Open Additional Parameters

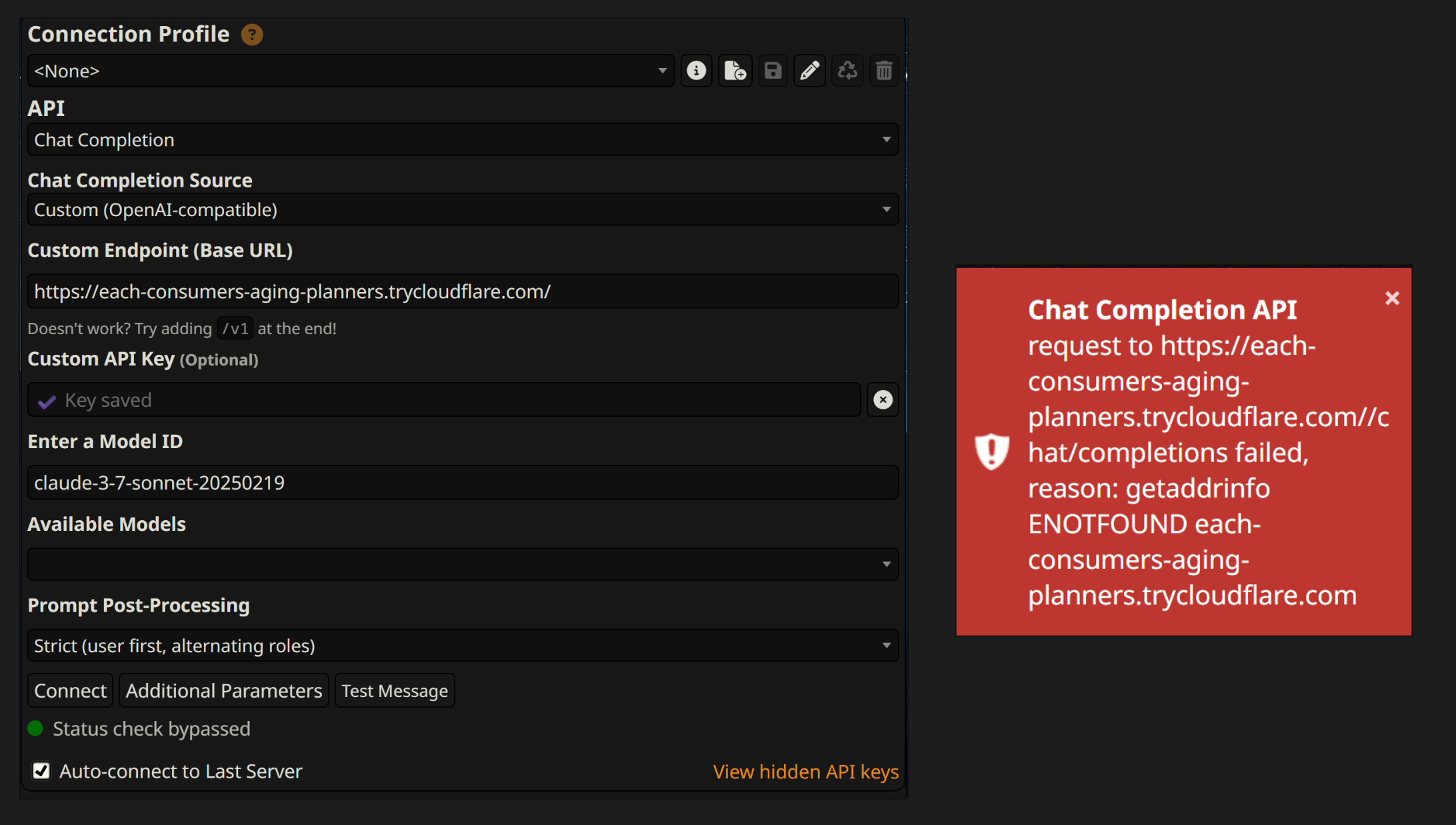pos(224,691)
